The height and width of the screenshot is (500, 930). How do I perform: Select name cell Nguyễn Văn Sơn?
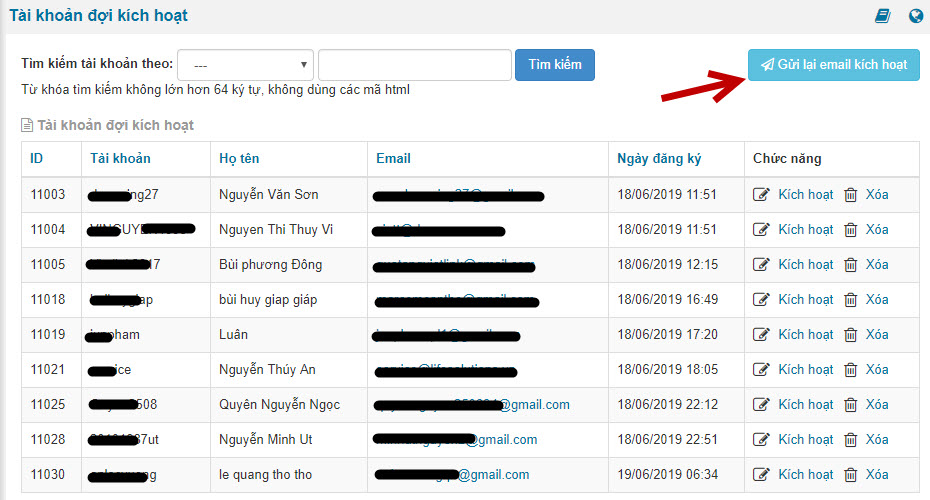269,195
